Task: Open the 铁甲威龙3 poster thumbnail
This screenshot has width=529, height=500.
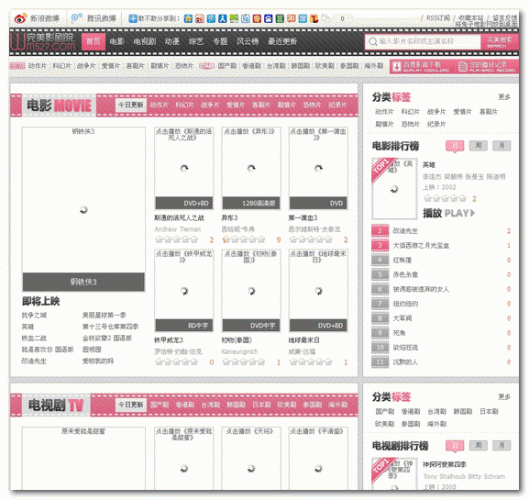Action: (184, 291)
